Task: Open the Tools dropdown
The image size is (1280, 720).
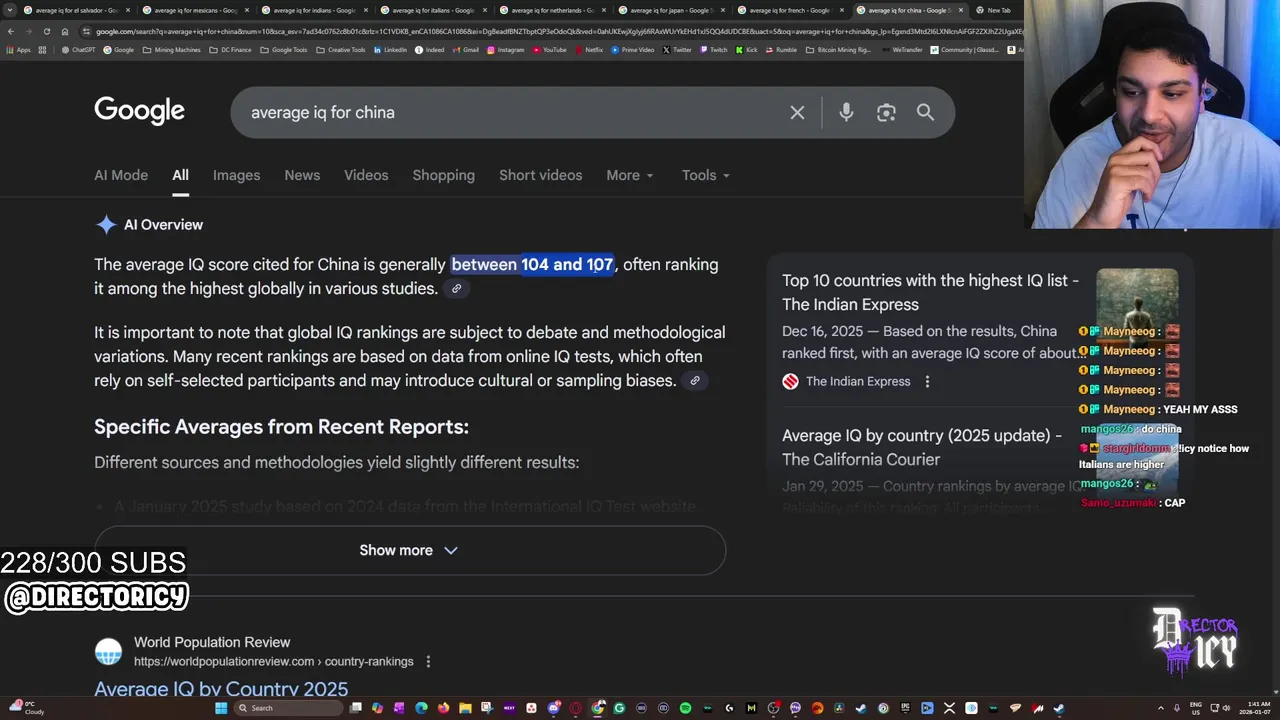Action: click(x=705, y=175)
